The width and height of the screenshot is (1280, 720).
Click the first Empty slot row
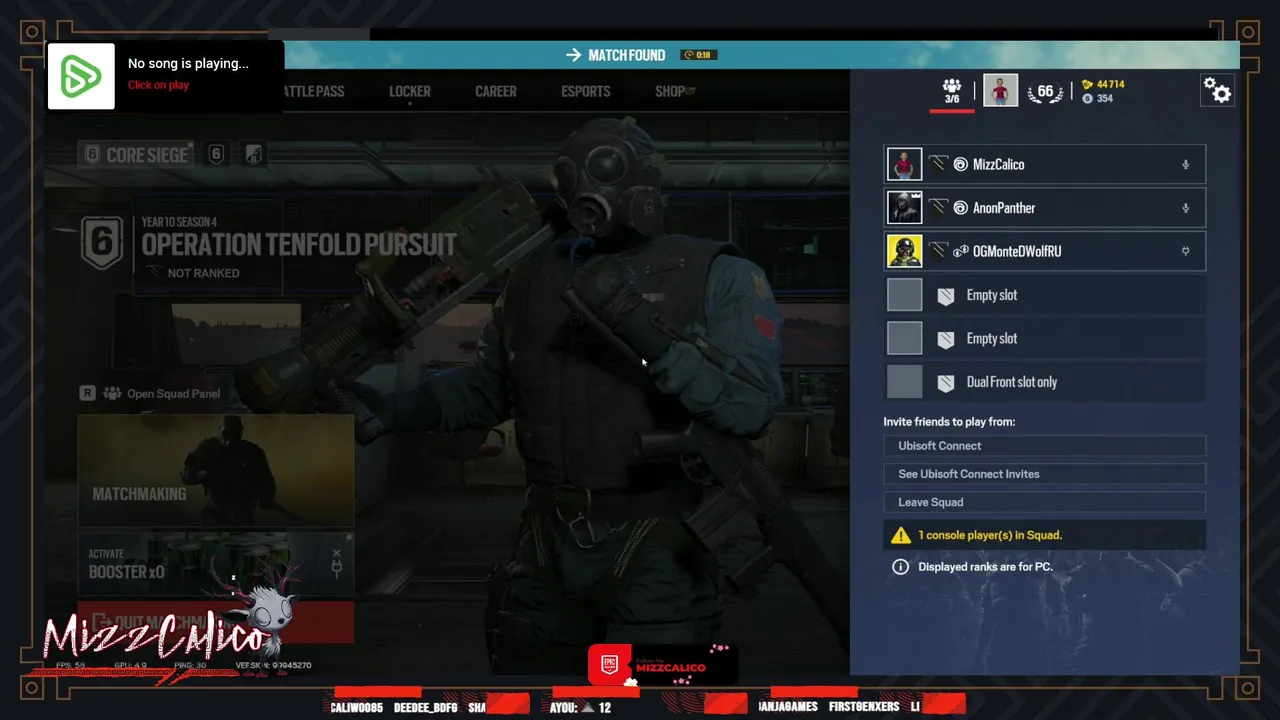[1045, 295]
